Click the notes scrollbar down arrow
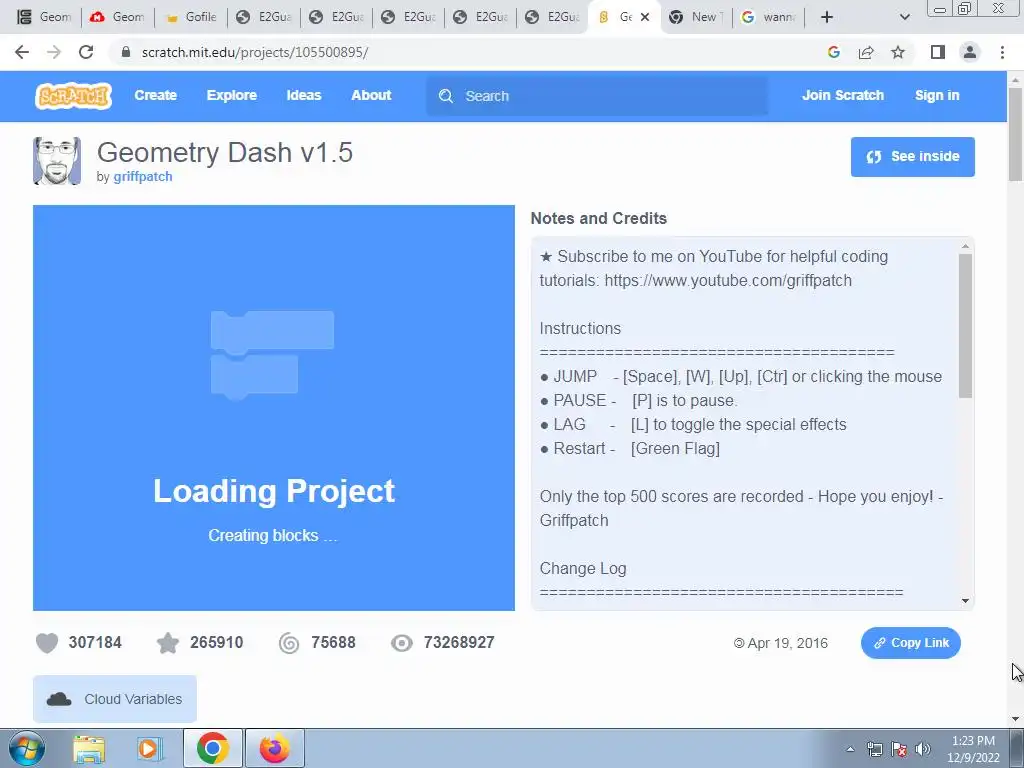The width and height of the screenshot is (1024, 768). (965, 601)
